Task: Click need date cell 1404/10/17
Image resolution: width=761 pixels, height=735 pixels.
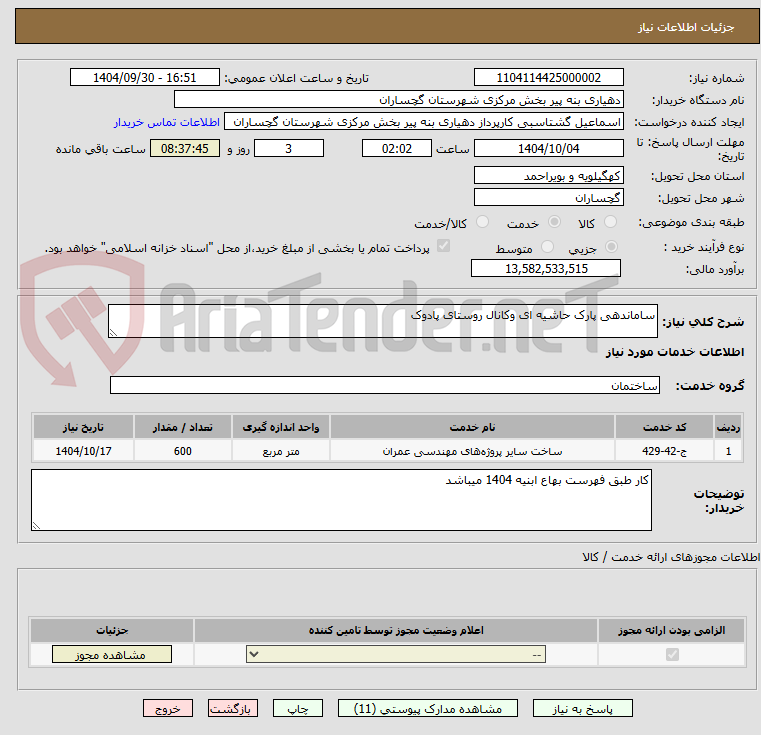Action: pyautogui.click(x=83, y=451)
